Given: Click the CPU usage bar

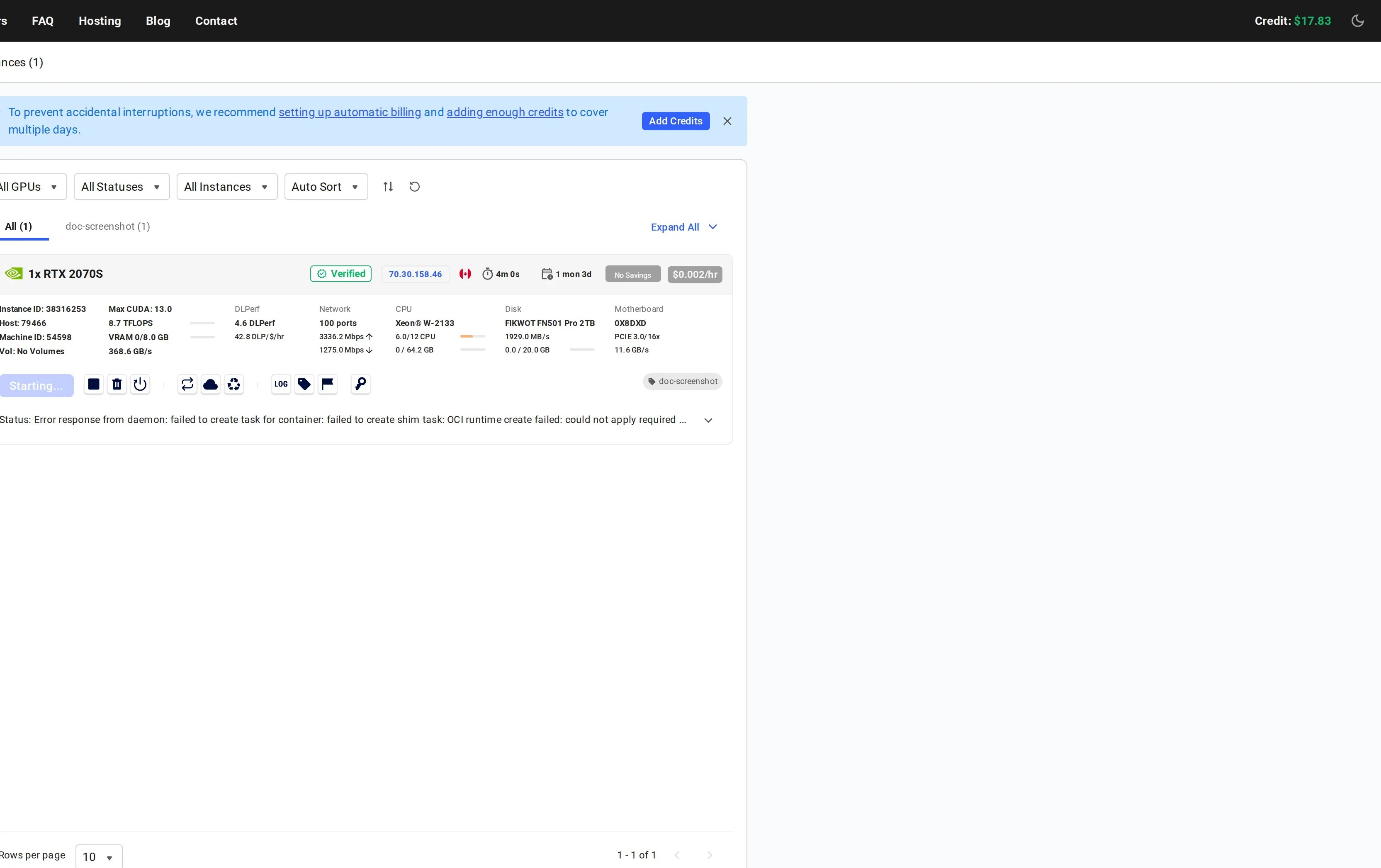Looking at the screenshot, I should [x=473, y=336].
